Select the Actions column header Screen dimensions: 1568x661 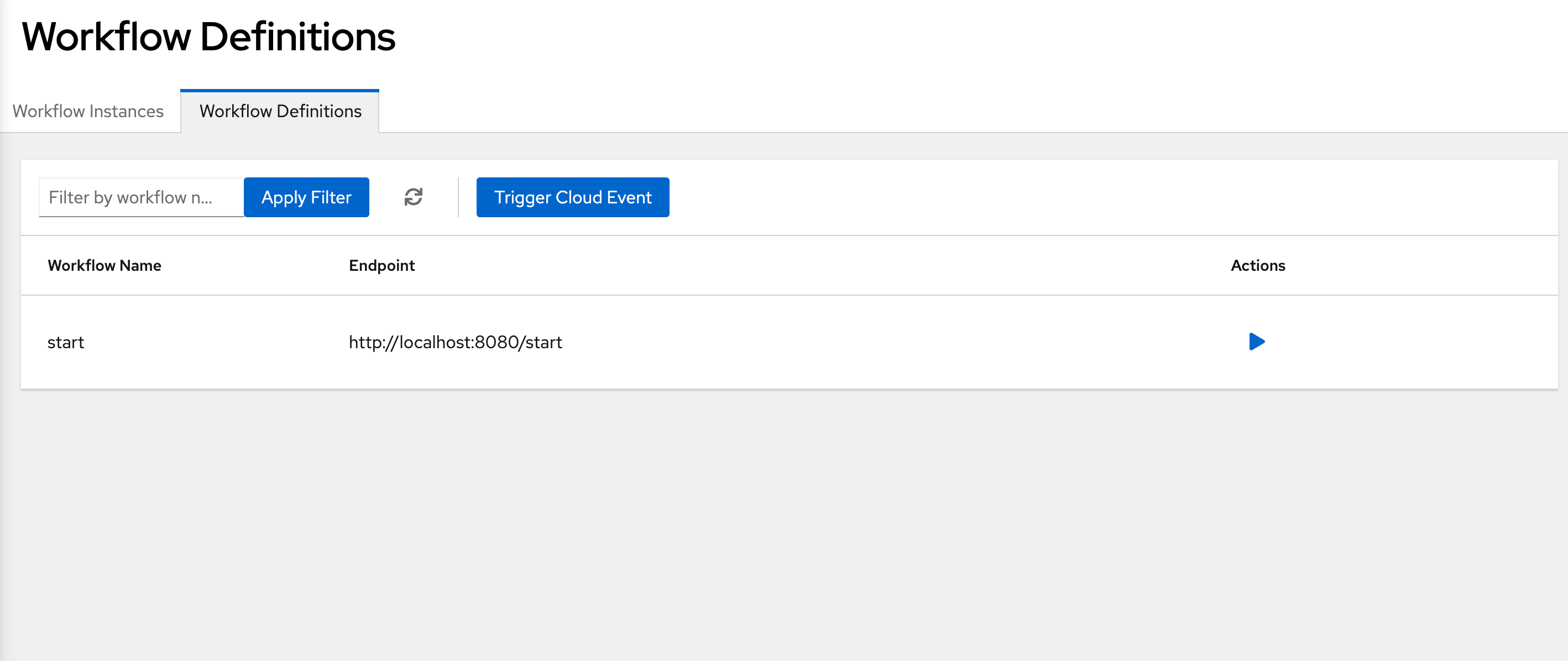pyautogui.click(x=1257, y=265)
